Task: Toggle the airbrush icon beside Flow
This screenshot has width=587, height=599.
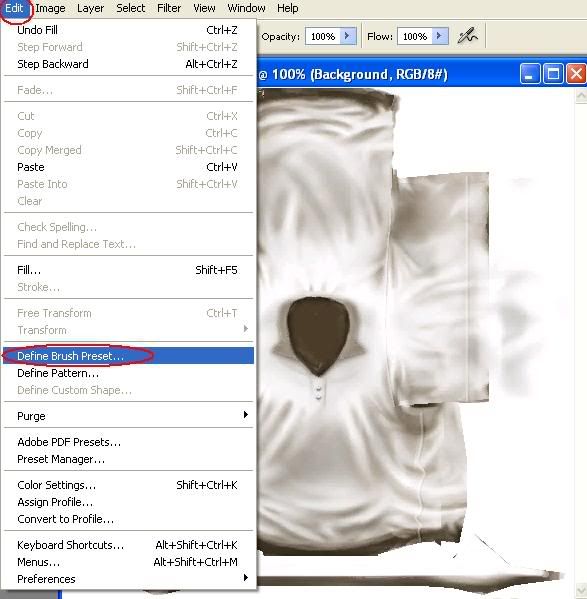Action: click(467, 36)
